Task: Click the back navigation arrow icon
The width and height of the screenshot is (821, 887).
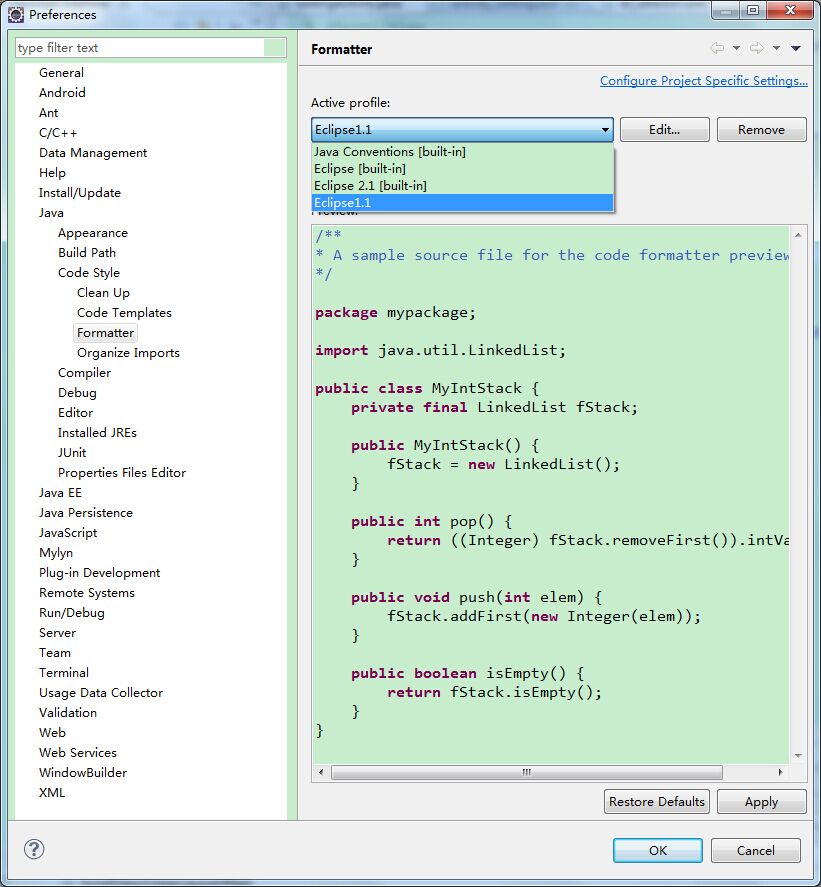Action: coord(717,48)
